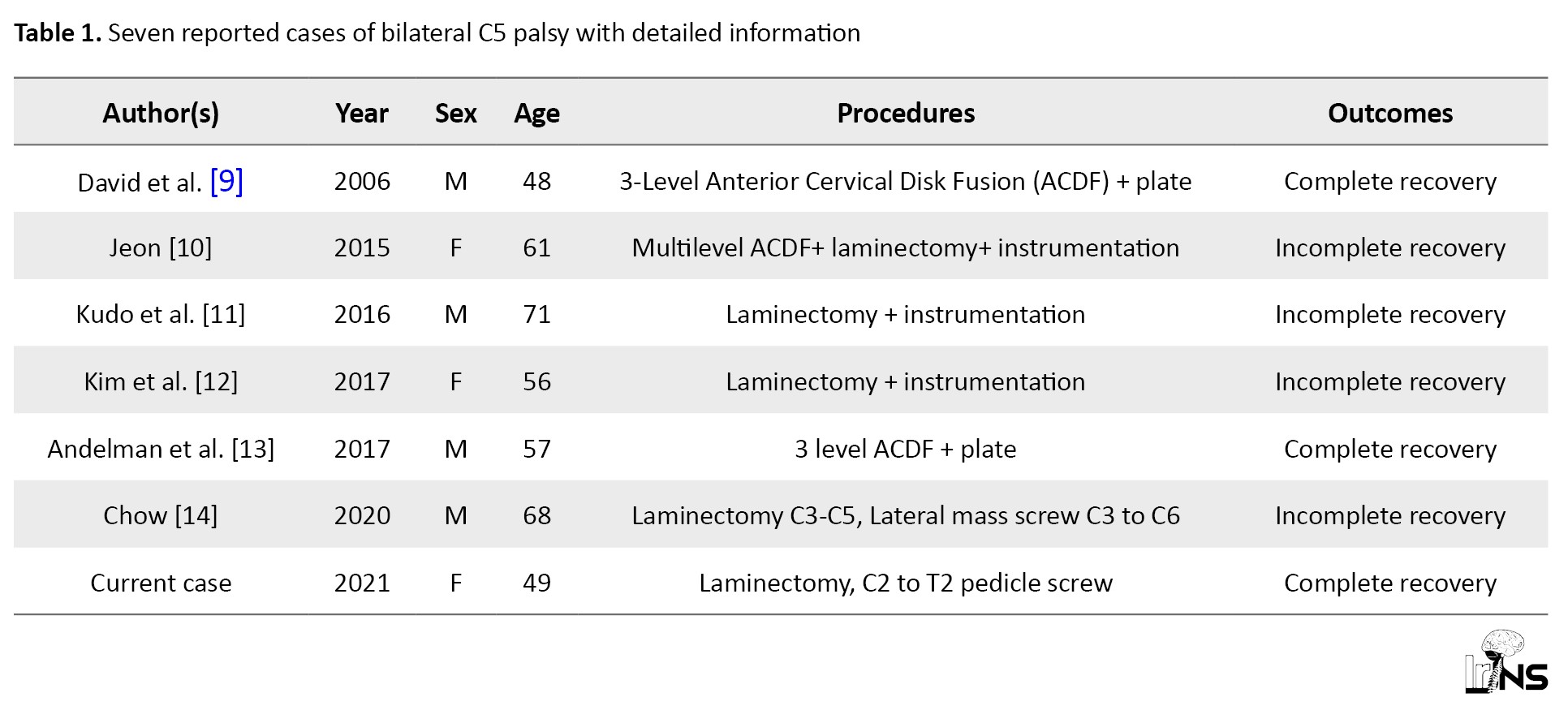Screen dimensions: 1568x706
Task: Click Multilevel ACDF+ laminectomy+ instrumentation cell
Action: point(906,248)
